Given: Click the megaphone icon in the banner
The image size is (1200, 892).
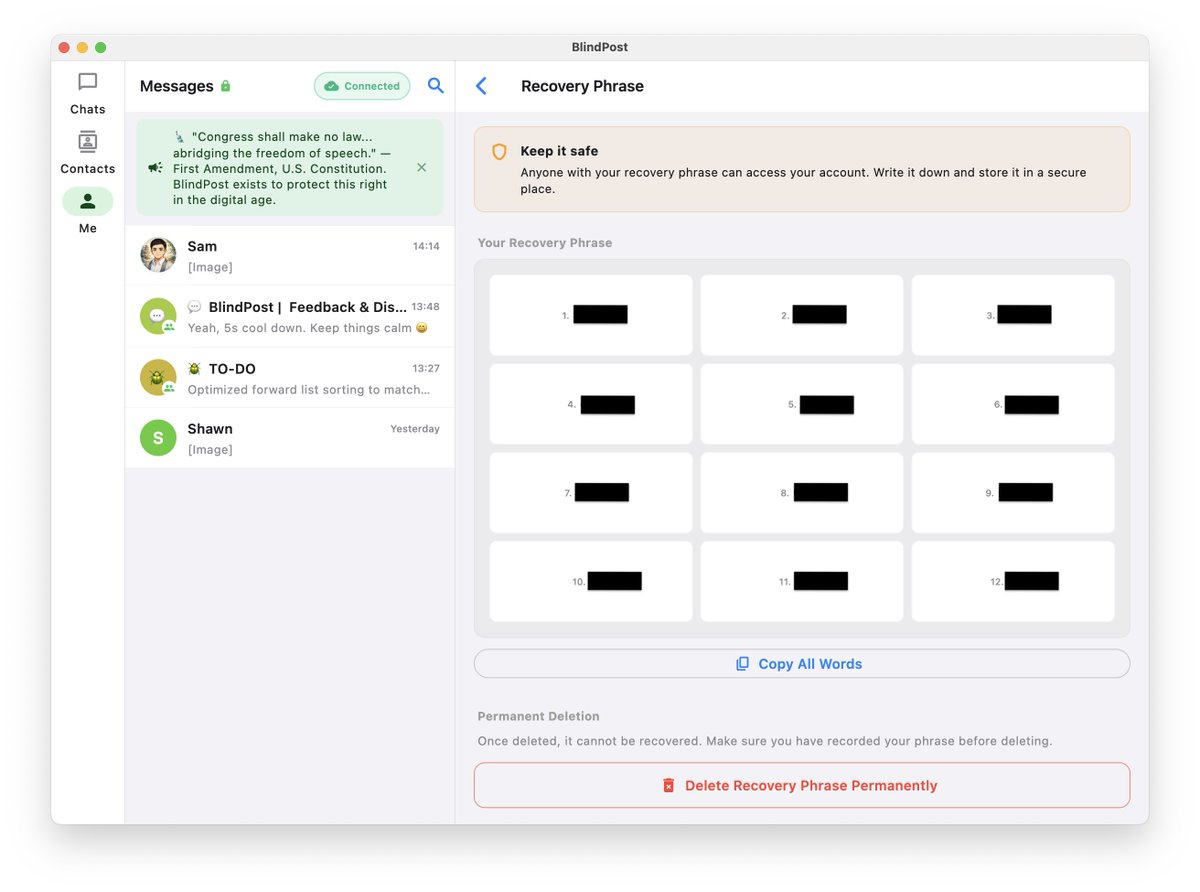Looking at the screenshot, I should (155, 168).
